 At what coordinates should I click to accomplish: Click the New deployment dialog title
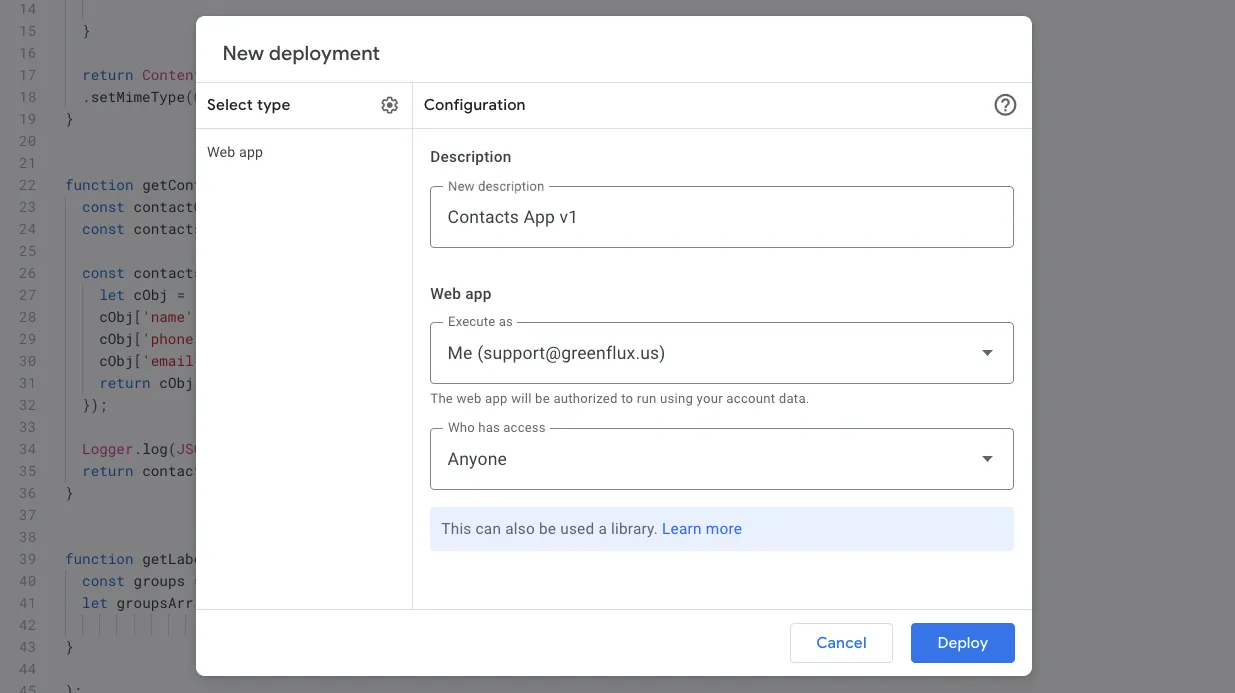point(301,53)
